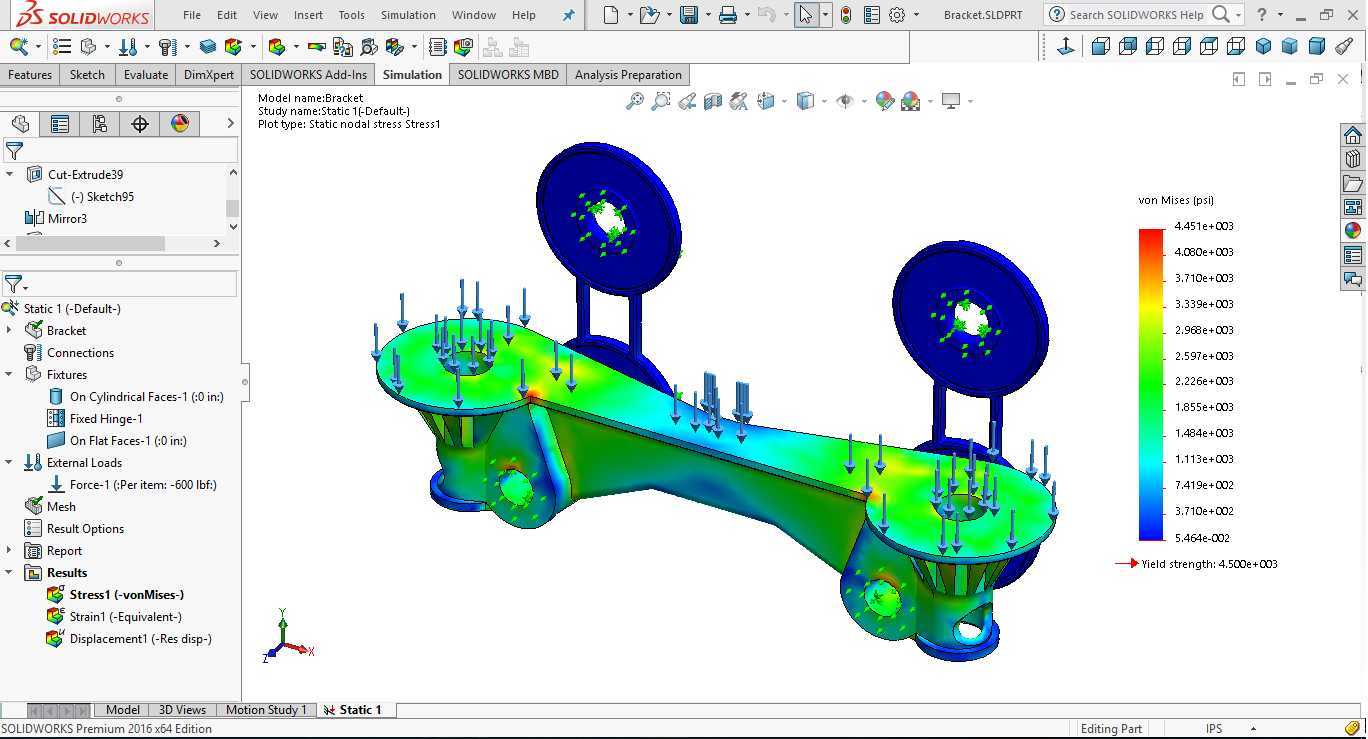1368x739 pixels.
Task: Click the Normal To view icon
Action: pyautogui.click(x=1066, y=46)
